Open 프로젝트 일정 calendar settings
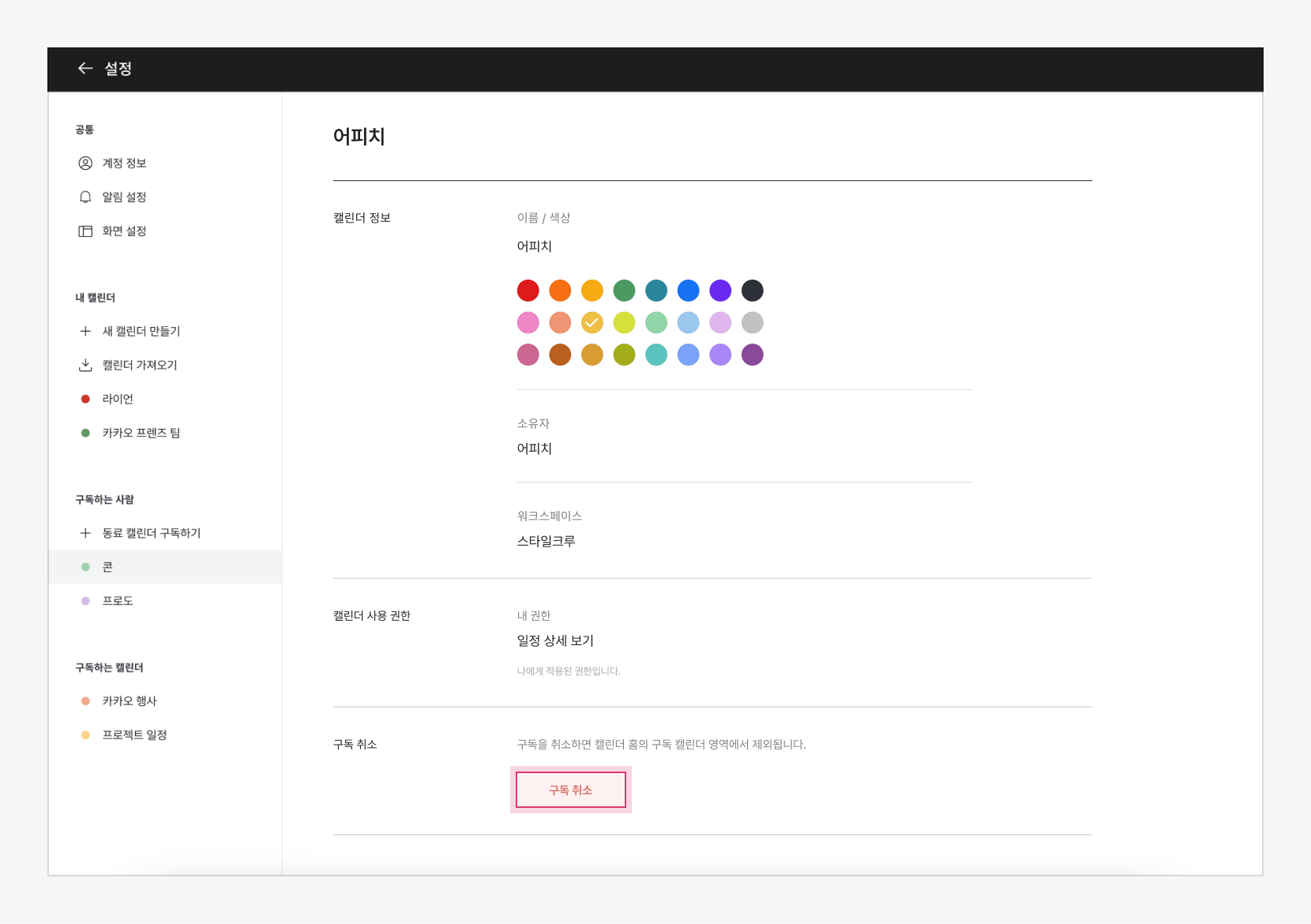Screen dimensions: 1311x924 (x=134, y=735)
